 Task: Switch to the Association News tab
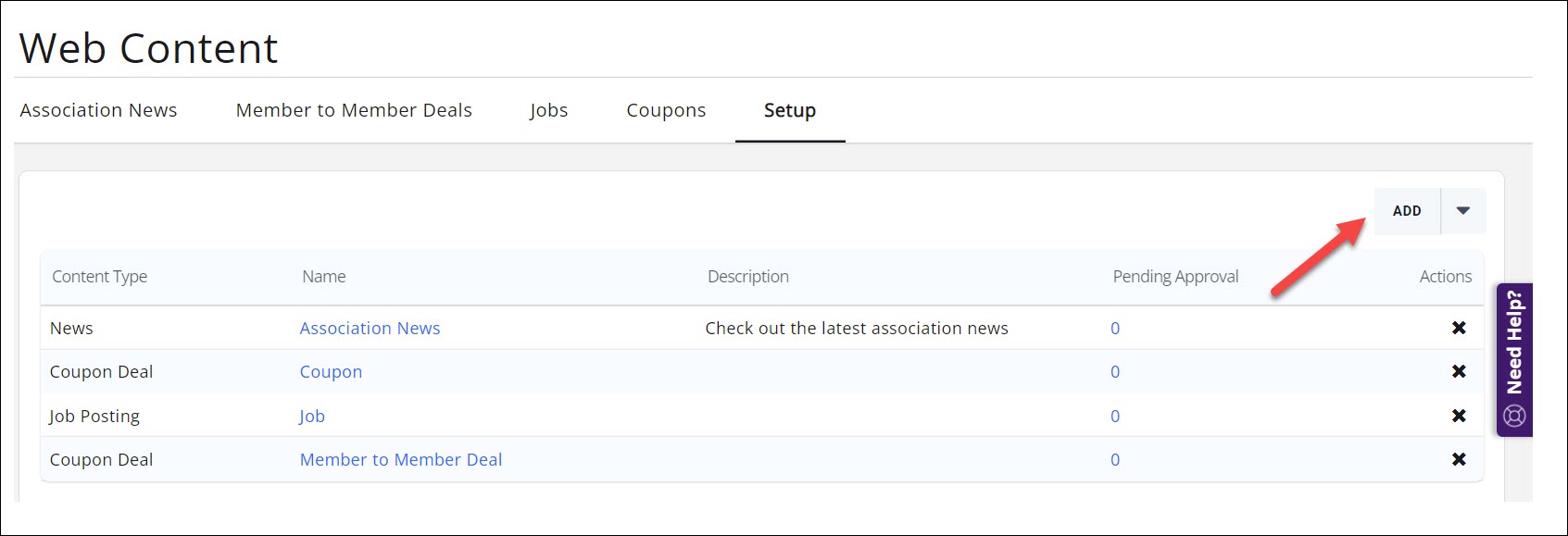pyautogui.click(x=98, y=110)
